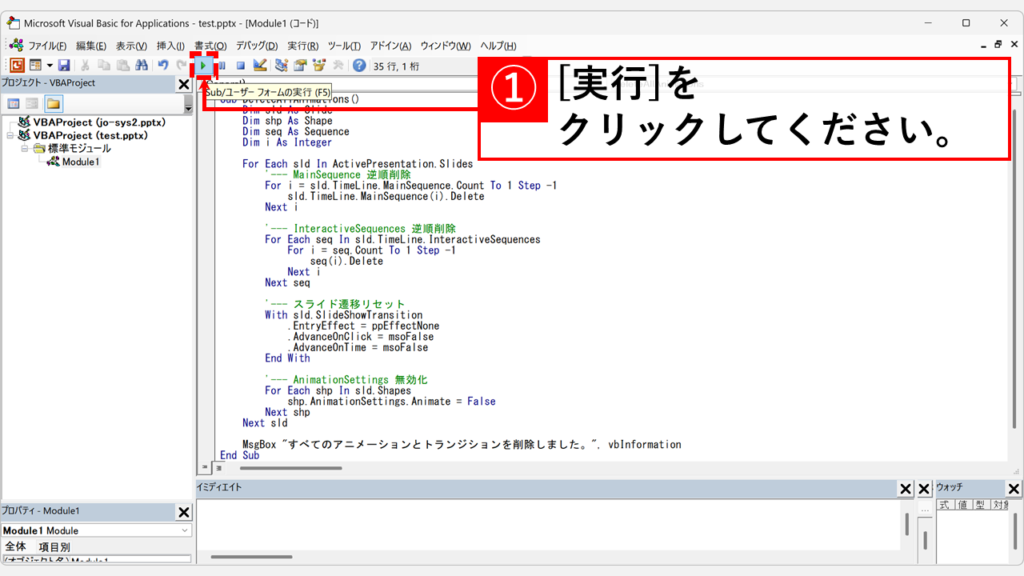Screen dimensions: 1024x576
Task: Click inside the イミディエイト input area
Action: click(549, 526)
